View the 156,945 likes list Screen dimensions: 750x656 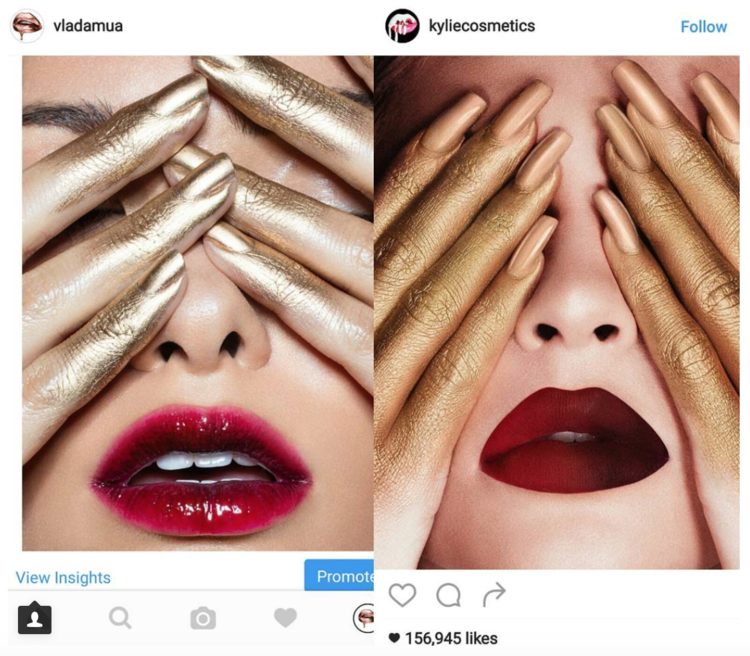pyautogui.click(x=451, y=638)
